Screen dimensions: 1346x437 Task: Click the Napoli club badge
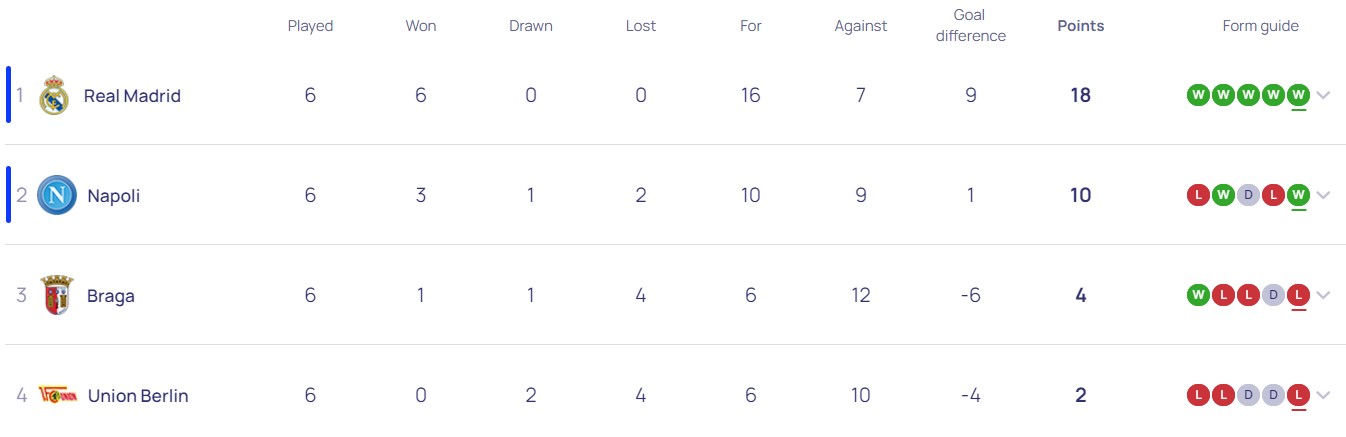pos(56,195)
